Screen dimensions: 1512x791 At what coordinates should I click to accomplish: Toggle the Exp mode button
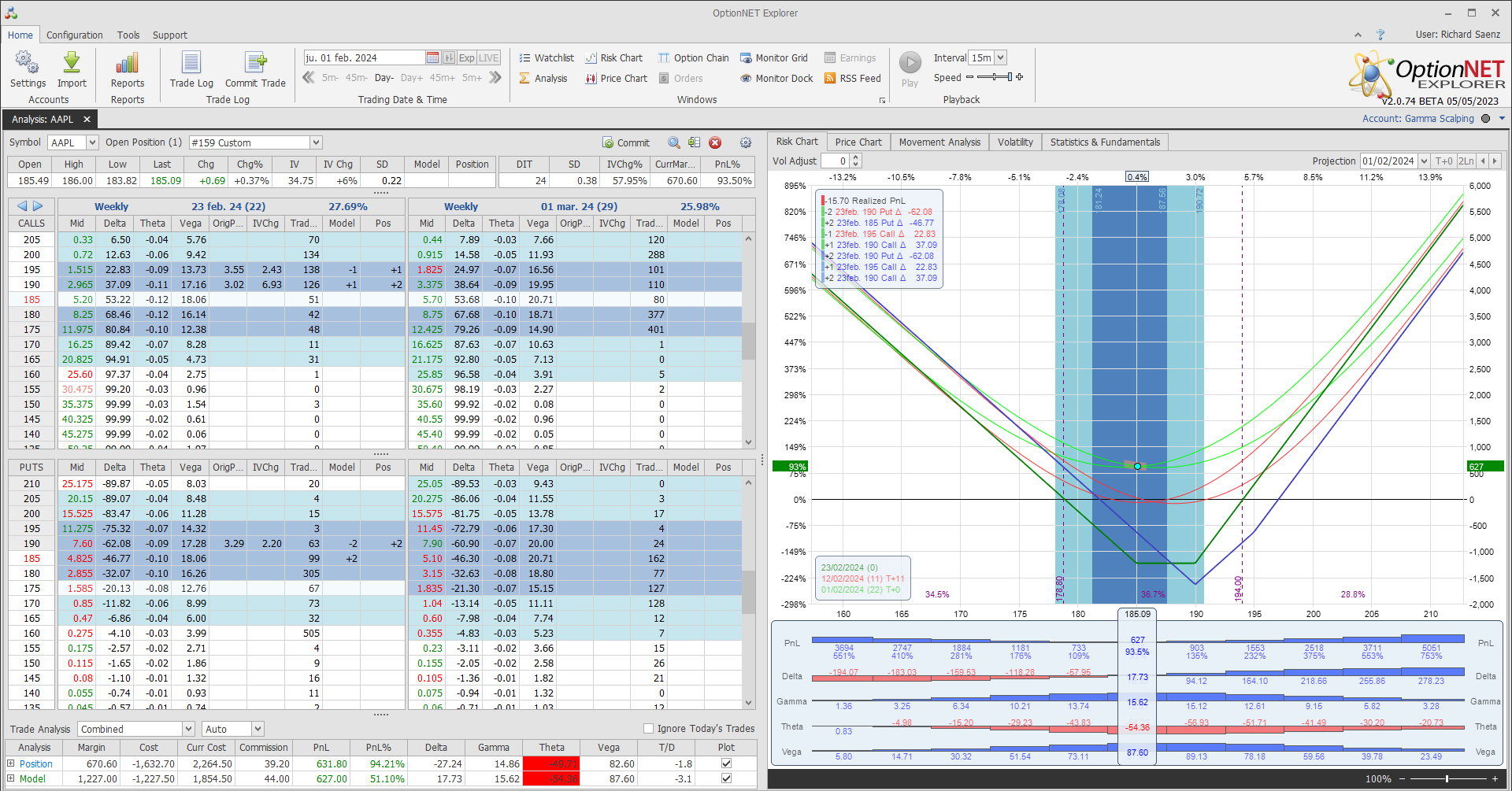click(467, 57)
